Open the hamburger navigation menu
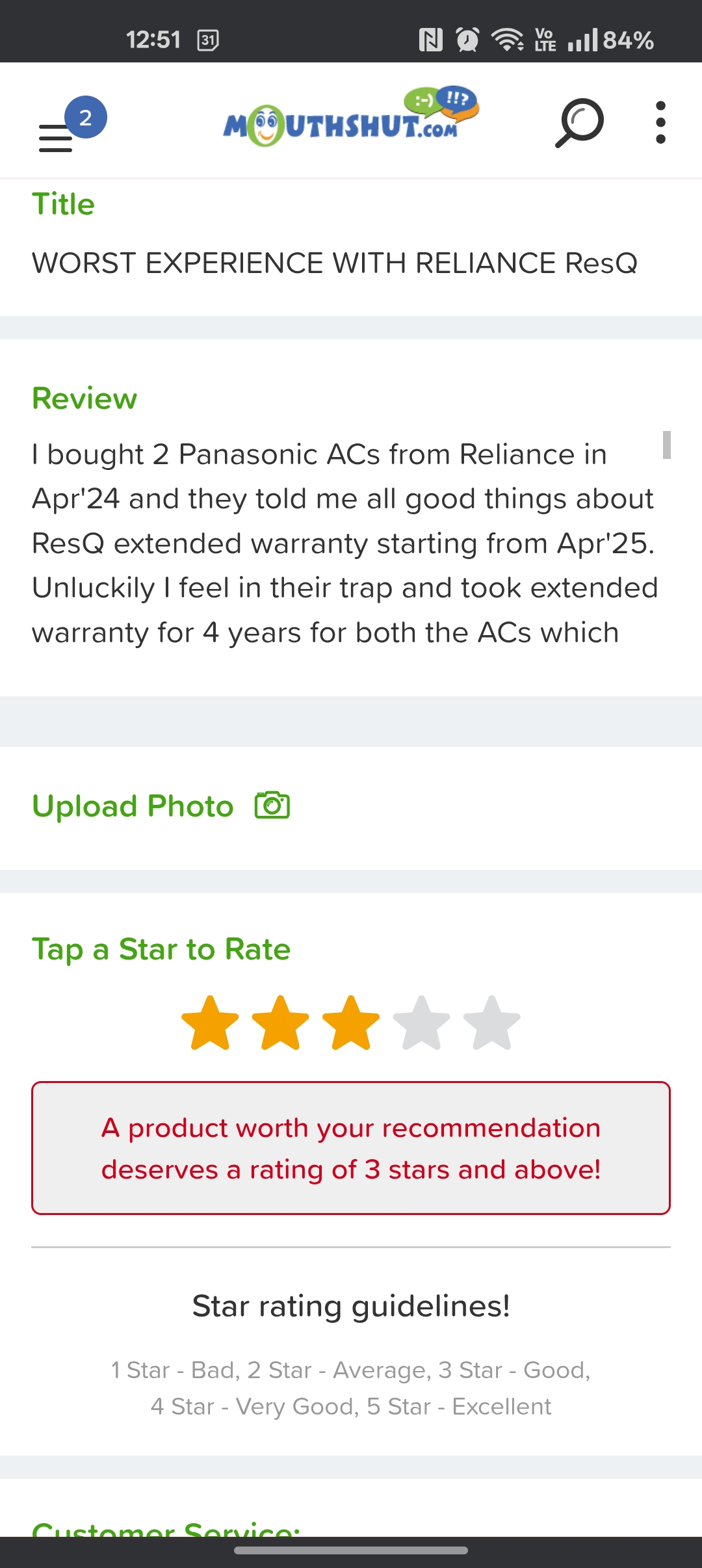The width and height of the screenshot is (702, 1568). pos(56,138)
